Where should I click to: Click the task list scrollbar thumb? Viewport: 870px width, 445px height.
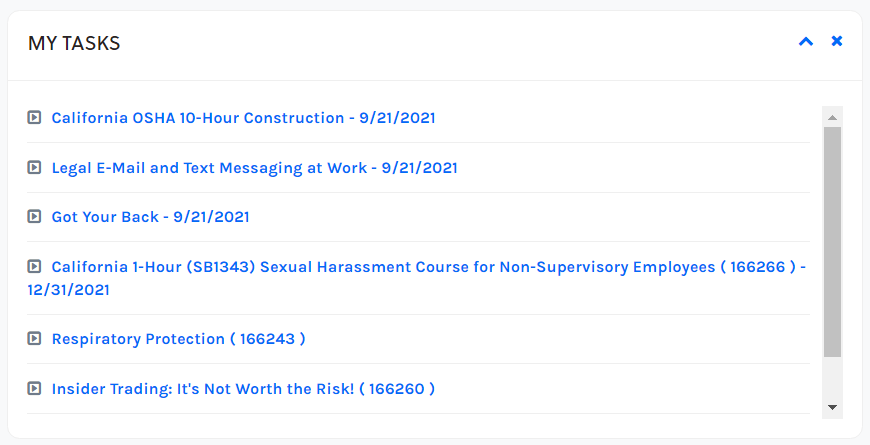(832, 240)
